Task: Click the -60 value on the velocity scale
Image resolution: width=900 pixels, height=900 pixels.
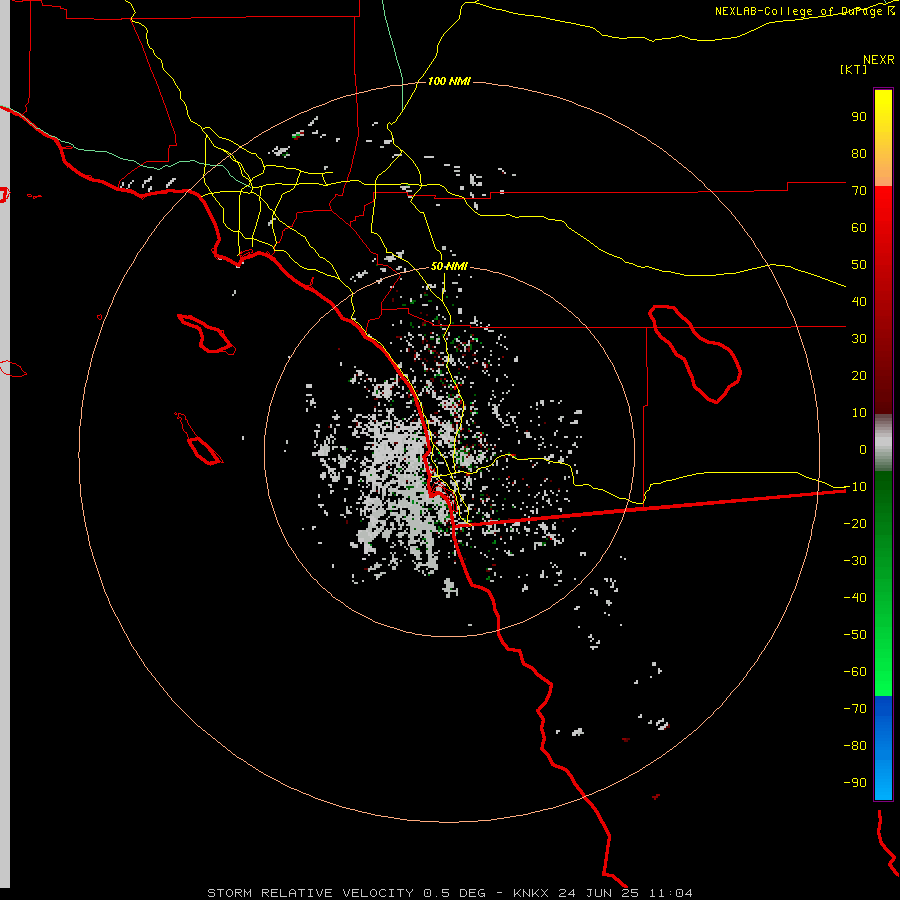Action: point(855,672)
